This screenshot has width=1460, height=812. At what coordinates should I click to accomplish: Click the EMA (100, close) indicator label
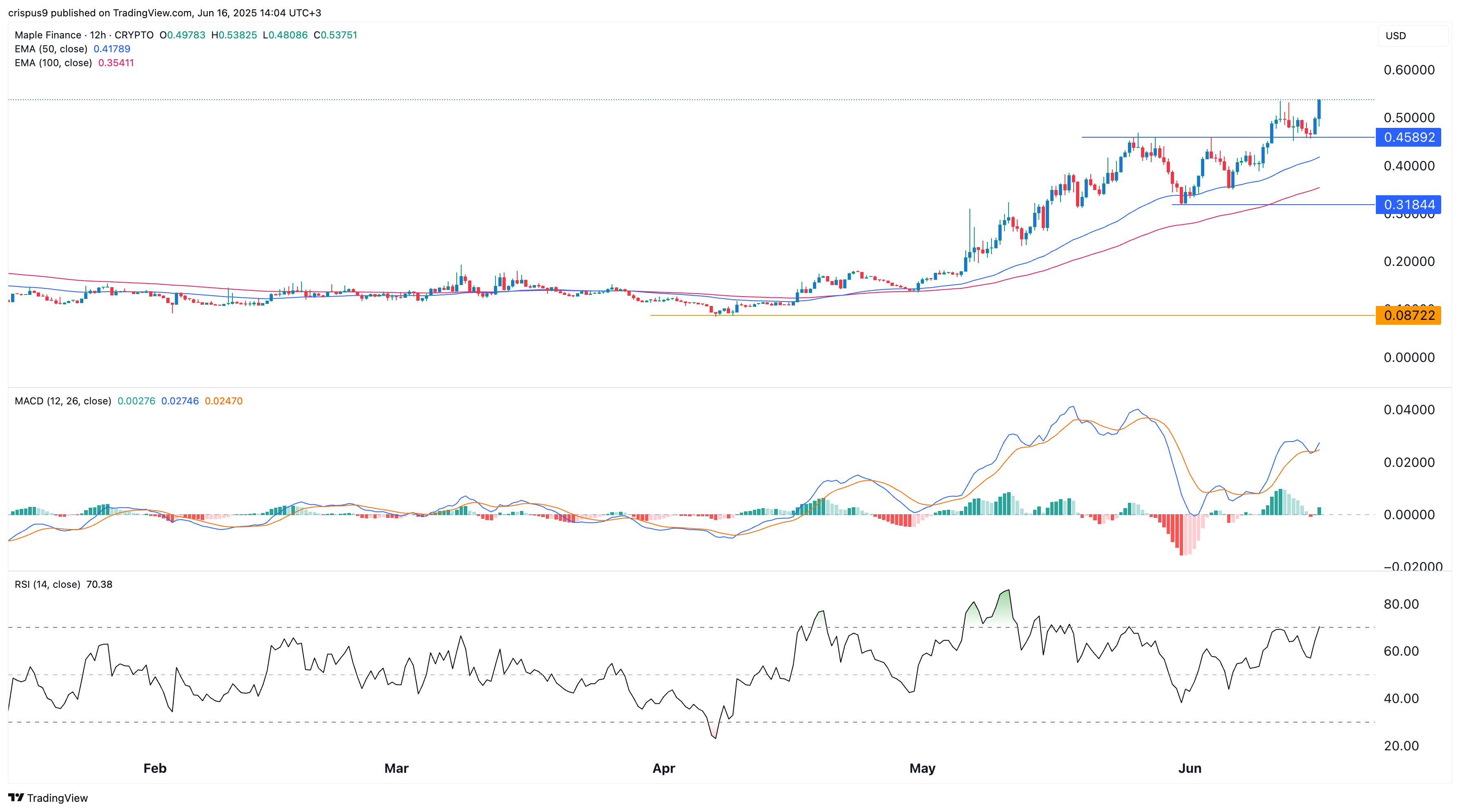point(53,63)
